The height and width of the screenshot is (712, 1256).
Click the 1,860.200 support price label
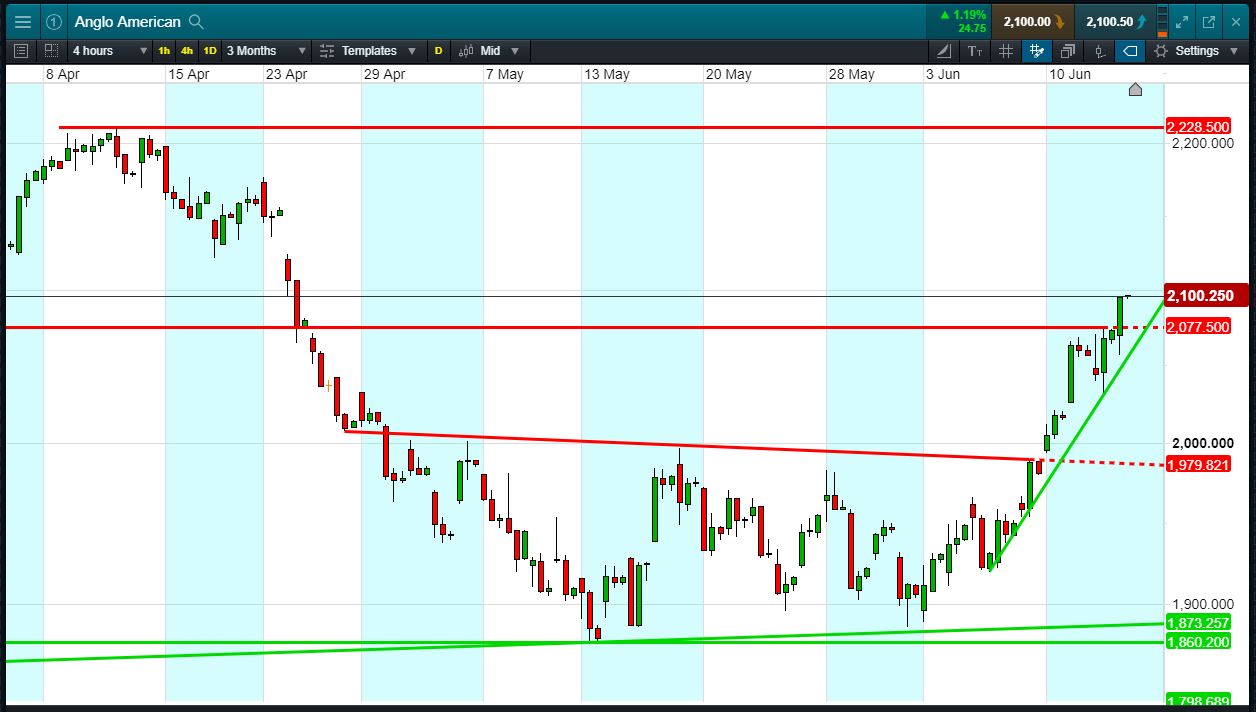pos(1198,641)
